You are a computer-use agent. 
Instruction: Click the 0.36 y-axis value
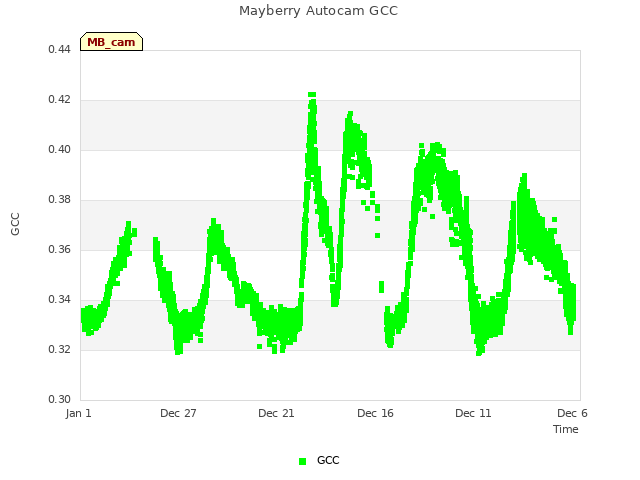click(60, 249)
